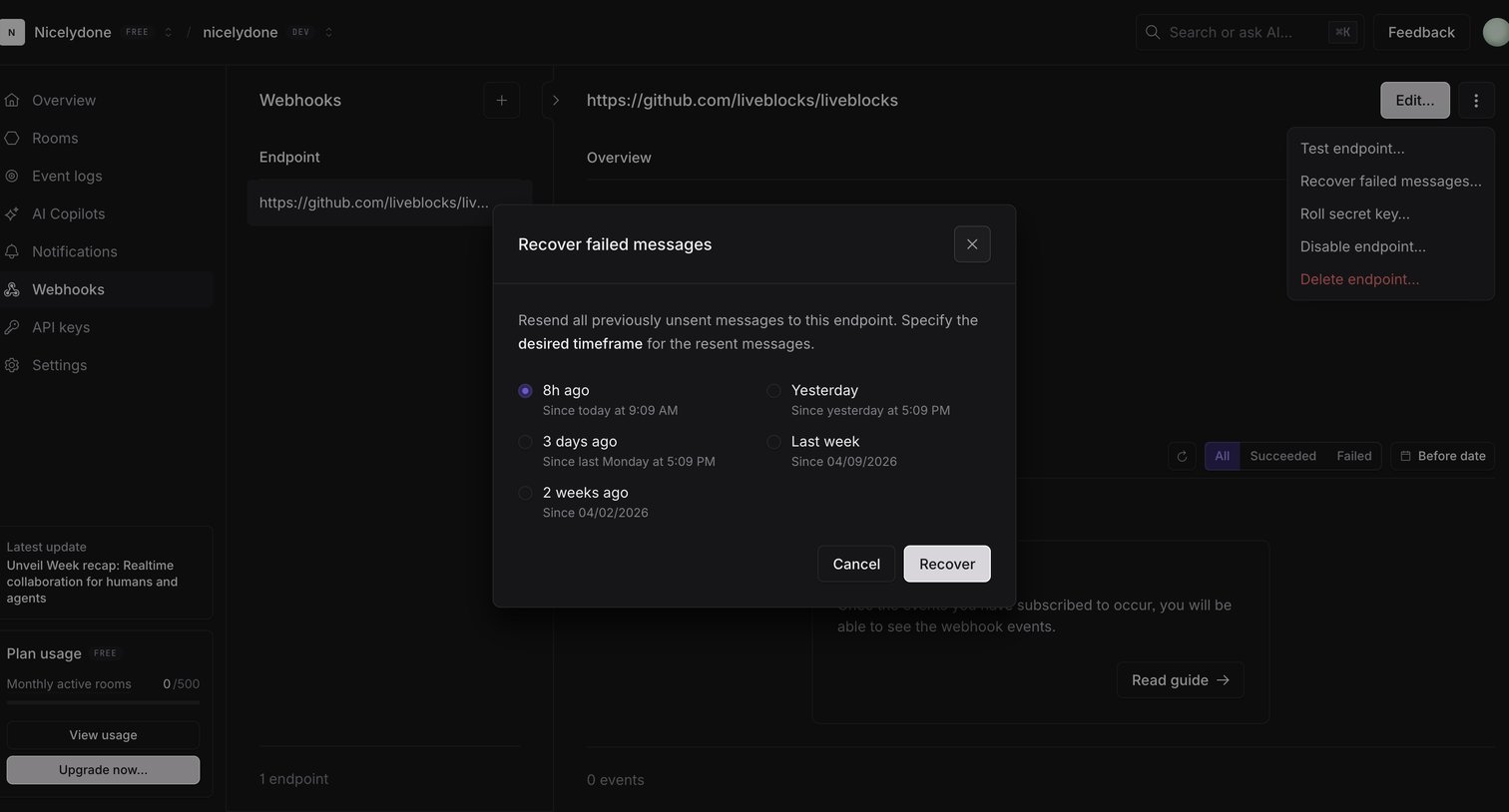
Task: Select the Last week radio option
Action: pyautogui.click(x=773, y=442)
